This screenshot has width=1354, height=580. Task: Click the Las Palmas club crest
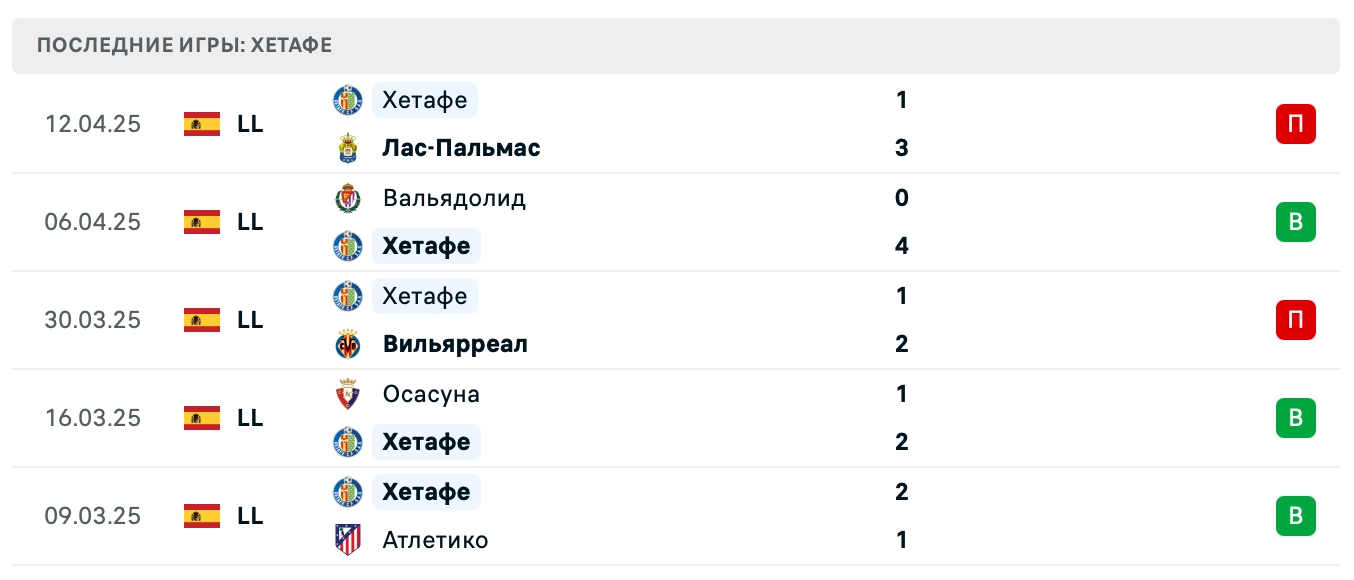[x=347, y=148]
